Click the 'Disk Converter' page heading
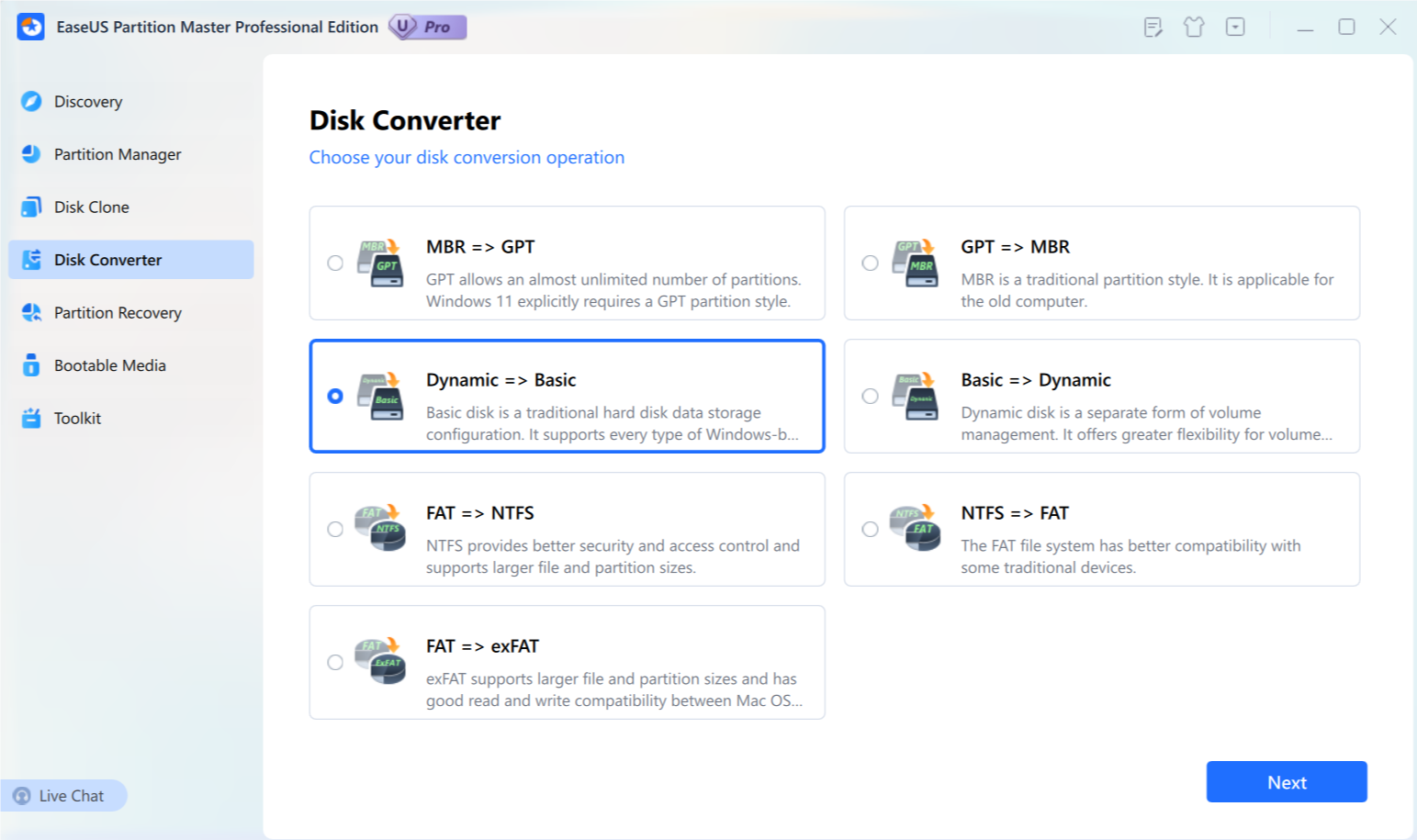Image resolution: width=1417 pixels, height=840 pixels. [405, 120]
